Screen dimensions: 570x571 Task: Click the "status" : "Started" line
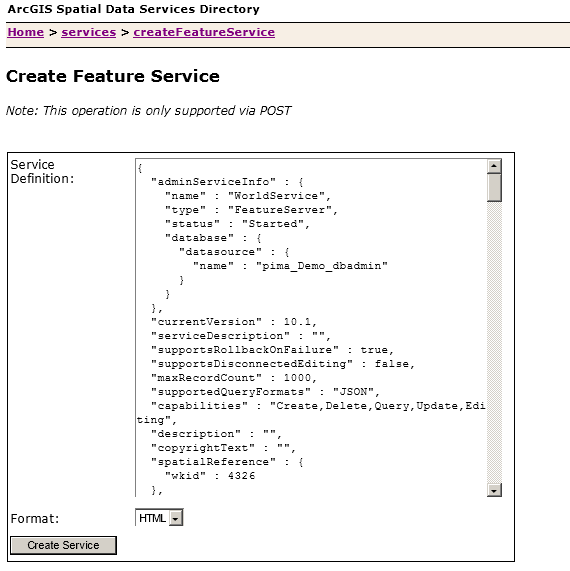point(237,224)
